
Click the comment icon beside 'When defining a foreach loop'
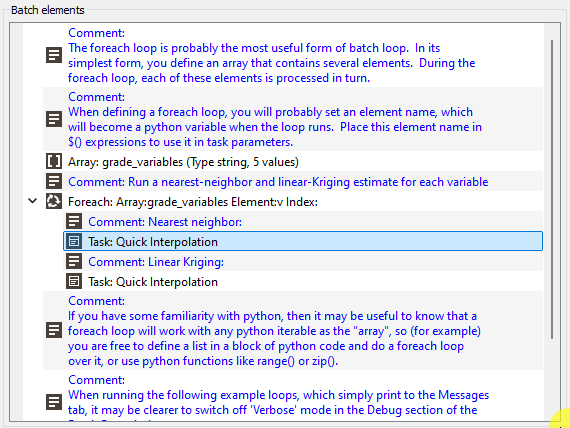point(54,119)
